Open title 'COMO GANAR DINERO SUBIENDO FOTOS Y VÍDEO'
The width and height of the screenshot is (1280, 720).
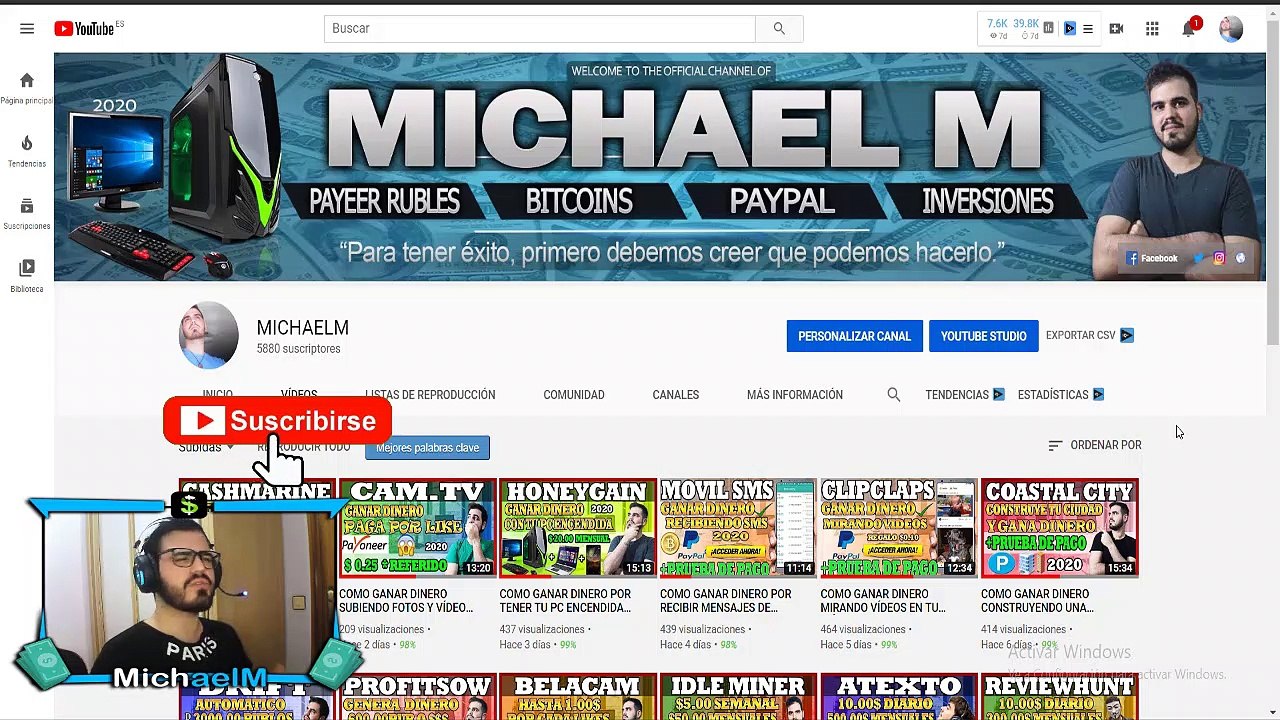(x=406, y=601)
